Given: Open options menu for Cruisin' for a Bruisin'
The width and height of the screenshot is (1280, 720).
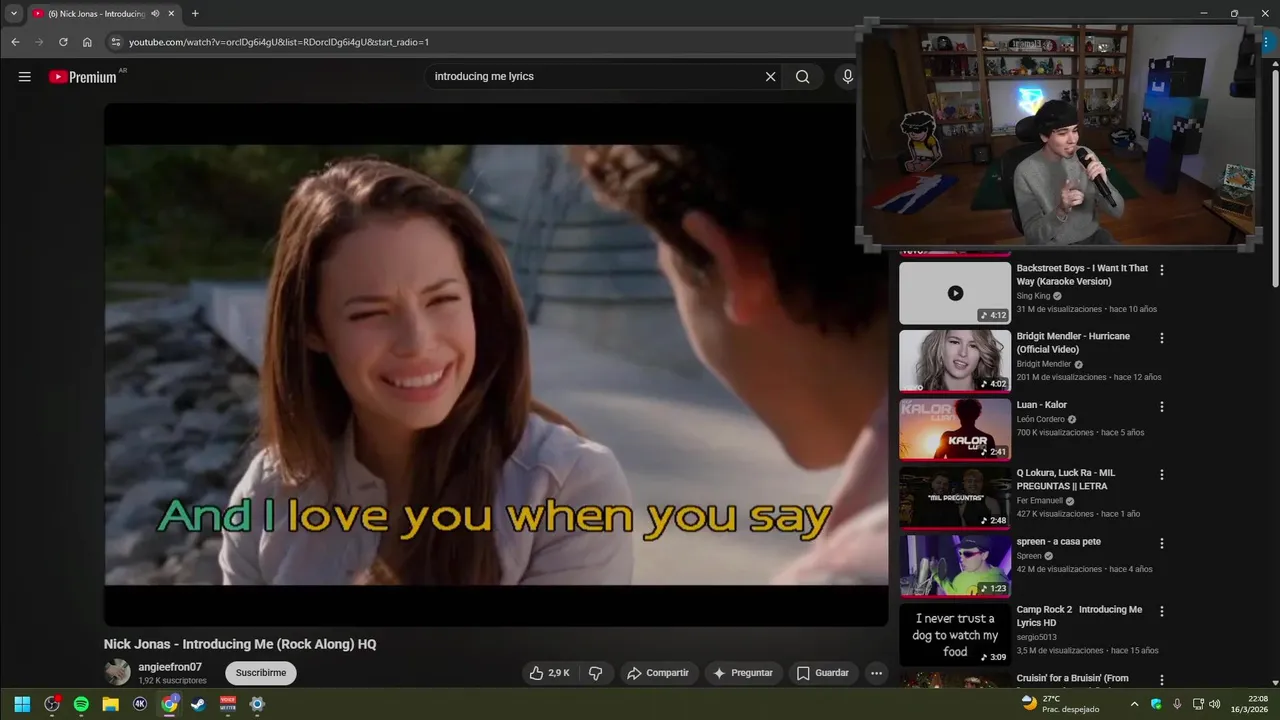Looking at the screenshot, I should click(1162, 680).
